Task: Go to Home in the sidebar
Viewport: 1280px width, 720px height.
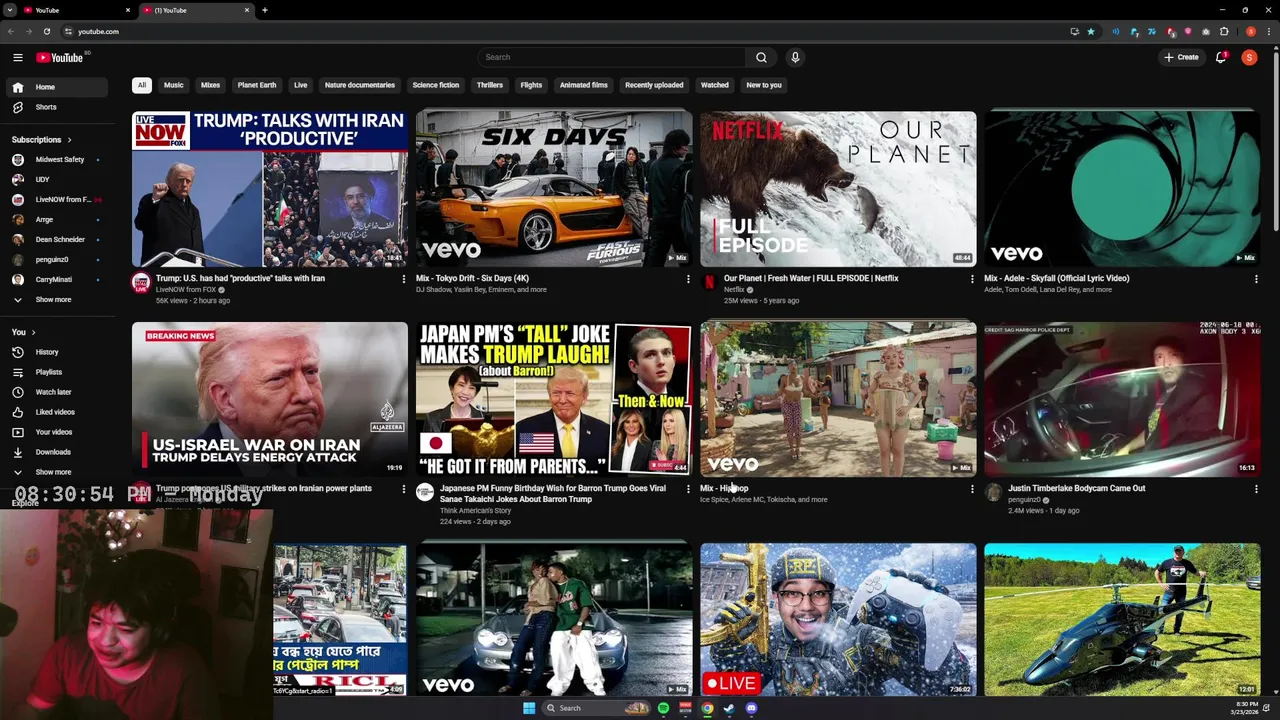Action: pyautogui.click(x=56, y=87)
